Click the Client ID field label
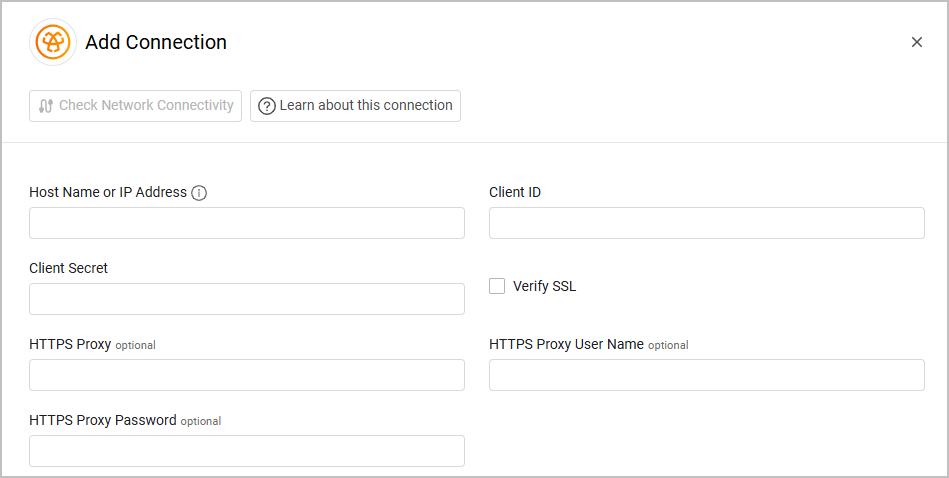 pyautogui.click(x=515, y=192)
